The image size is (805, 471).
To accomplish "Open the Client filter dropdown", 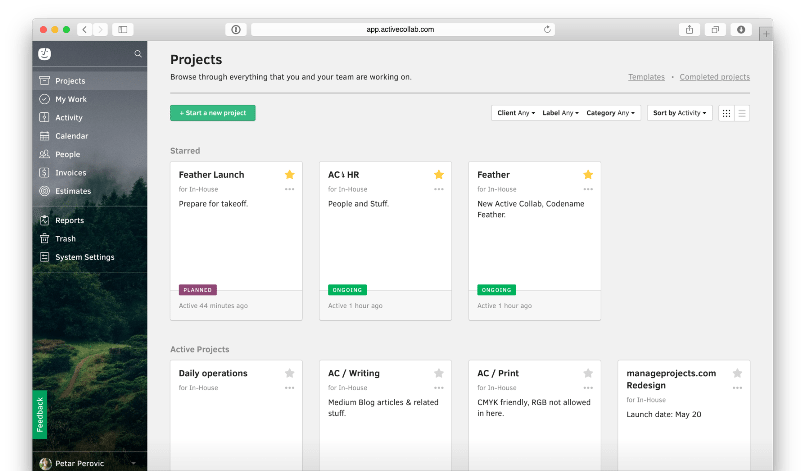I will (516, 113).
